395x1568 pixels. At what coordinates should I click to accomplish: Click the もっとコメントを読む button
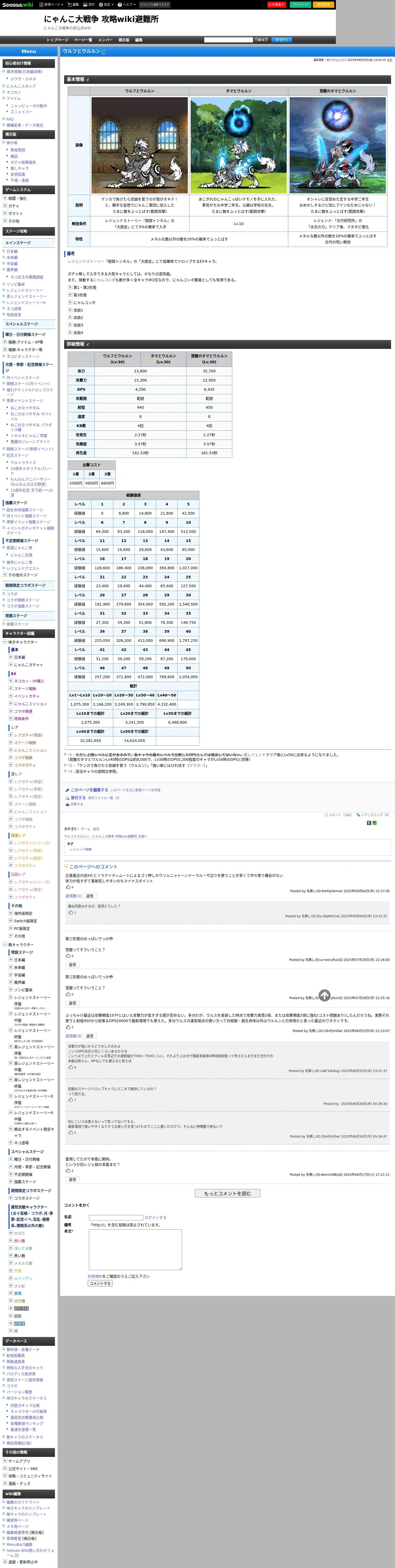(227, 1194)
